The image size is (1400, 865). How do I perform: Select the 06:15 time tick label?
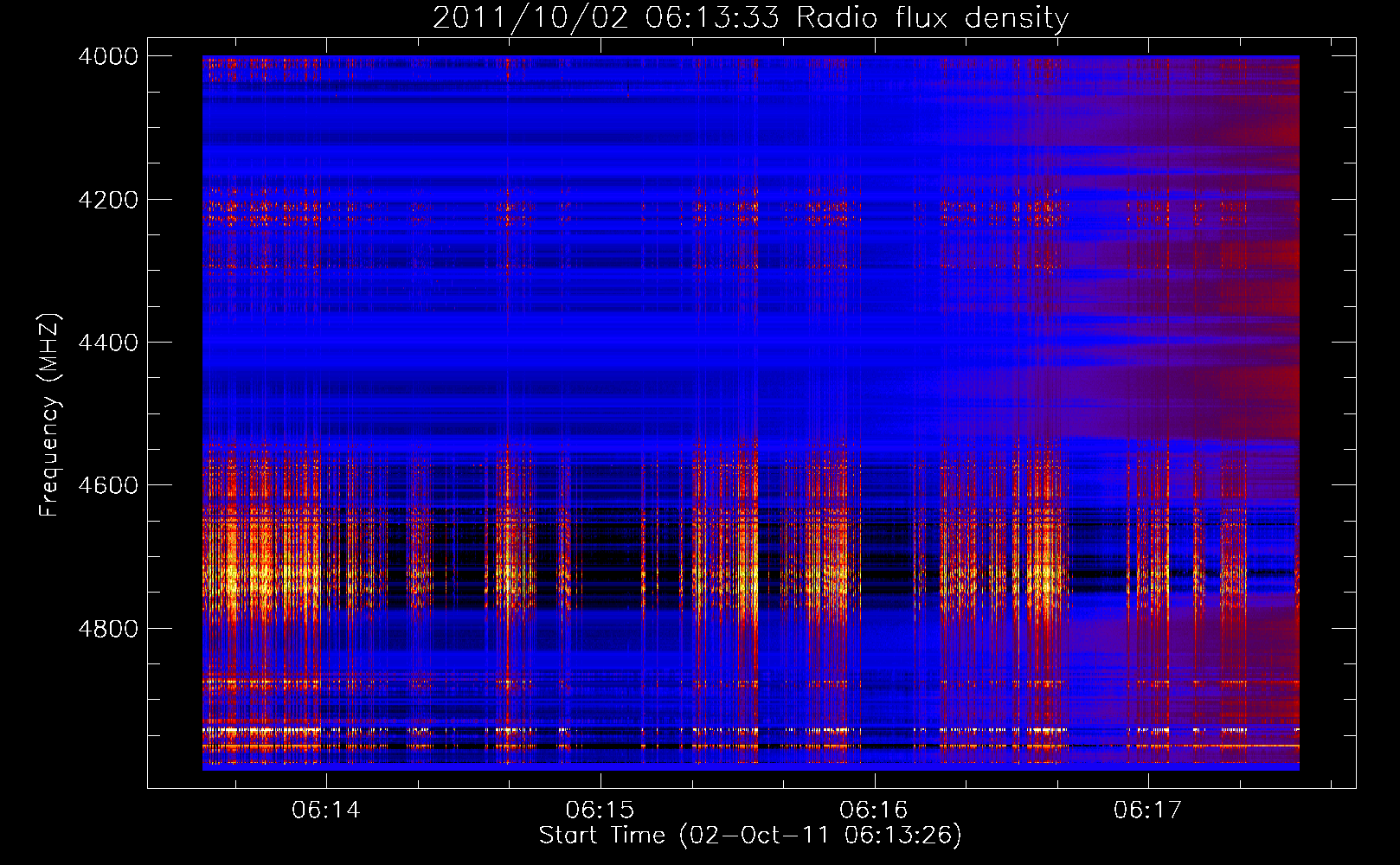coord(600,811)
